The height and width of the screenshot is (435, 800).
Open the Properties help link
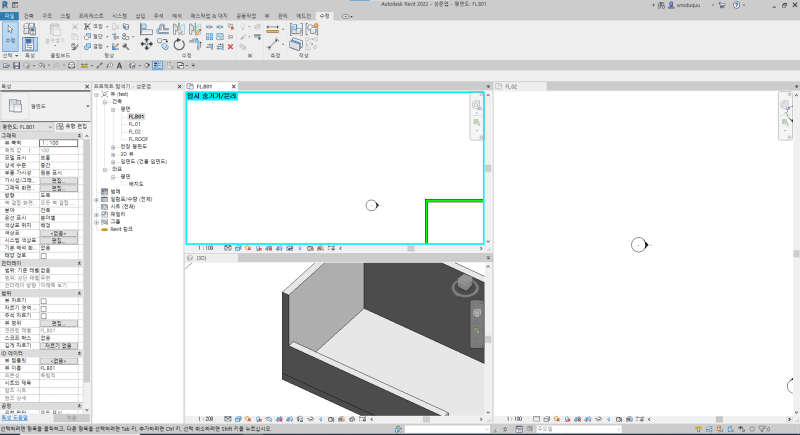(x=15, y=418)
